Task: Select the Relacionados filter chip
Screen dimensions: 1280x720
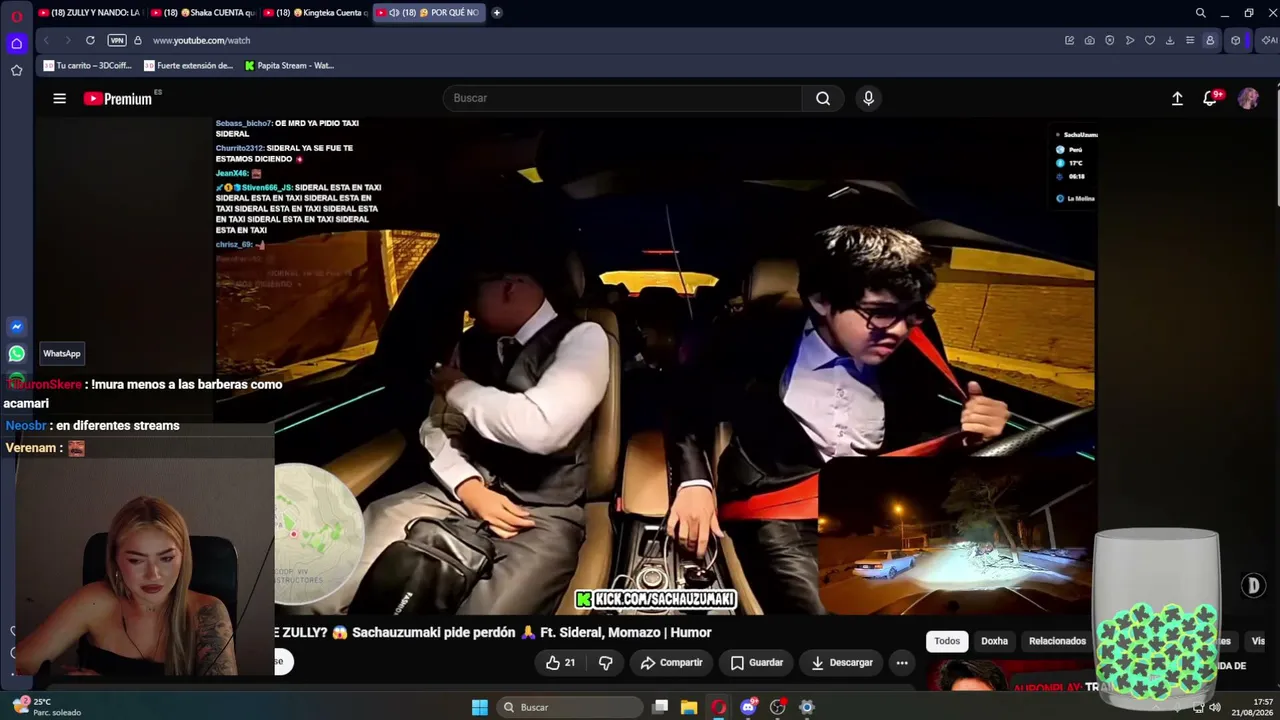Action: point(1057,641)
